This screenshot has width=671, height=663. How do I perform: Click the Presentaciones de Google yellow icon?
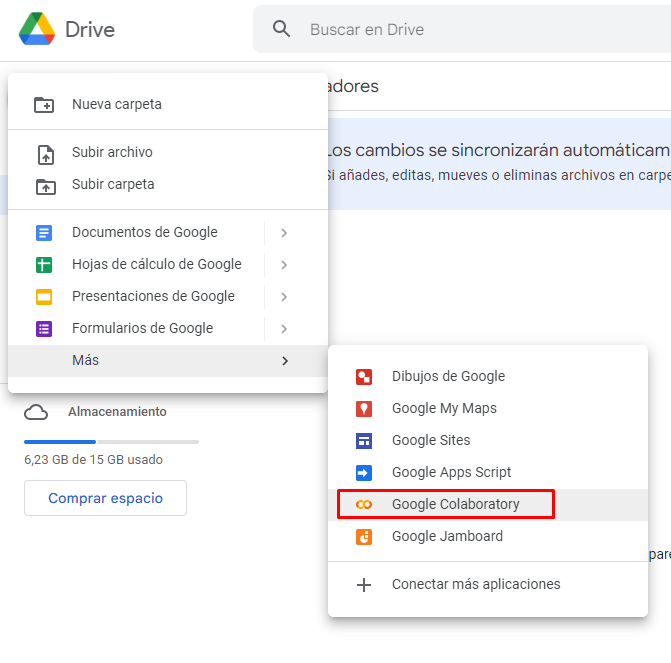click(44, 297)
